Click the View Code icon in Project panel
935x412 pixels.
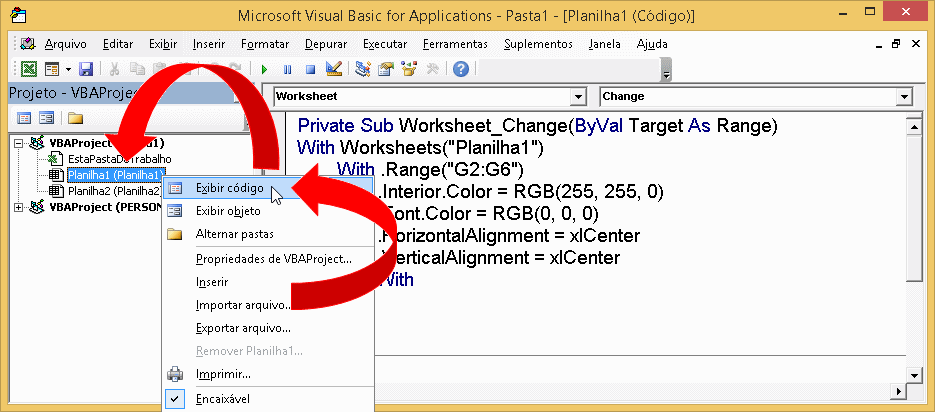tap(24, 117)
